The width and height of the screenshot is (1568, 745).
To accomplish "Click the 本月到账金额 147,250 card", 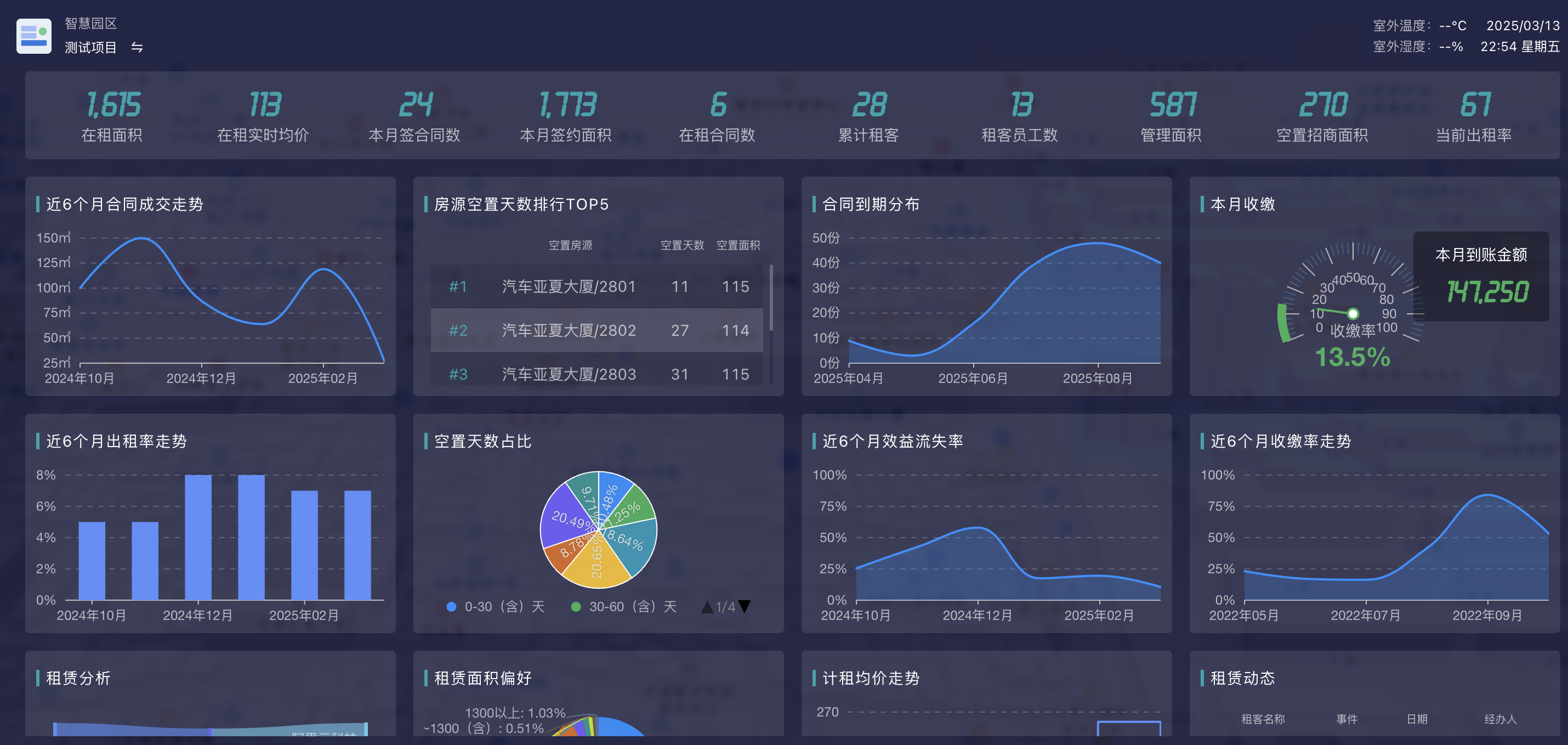I will [x=1481, y=276].
